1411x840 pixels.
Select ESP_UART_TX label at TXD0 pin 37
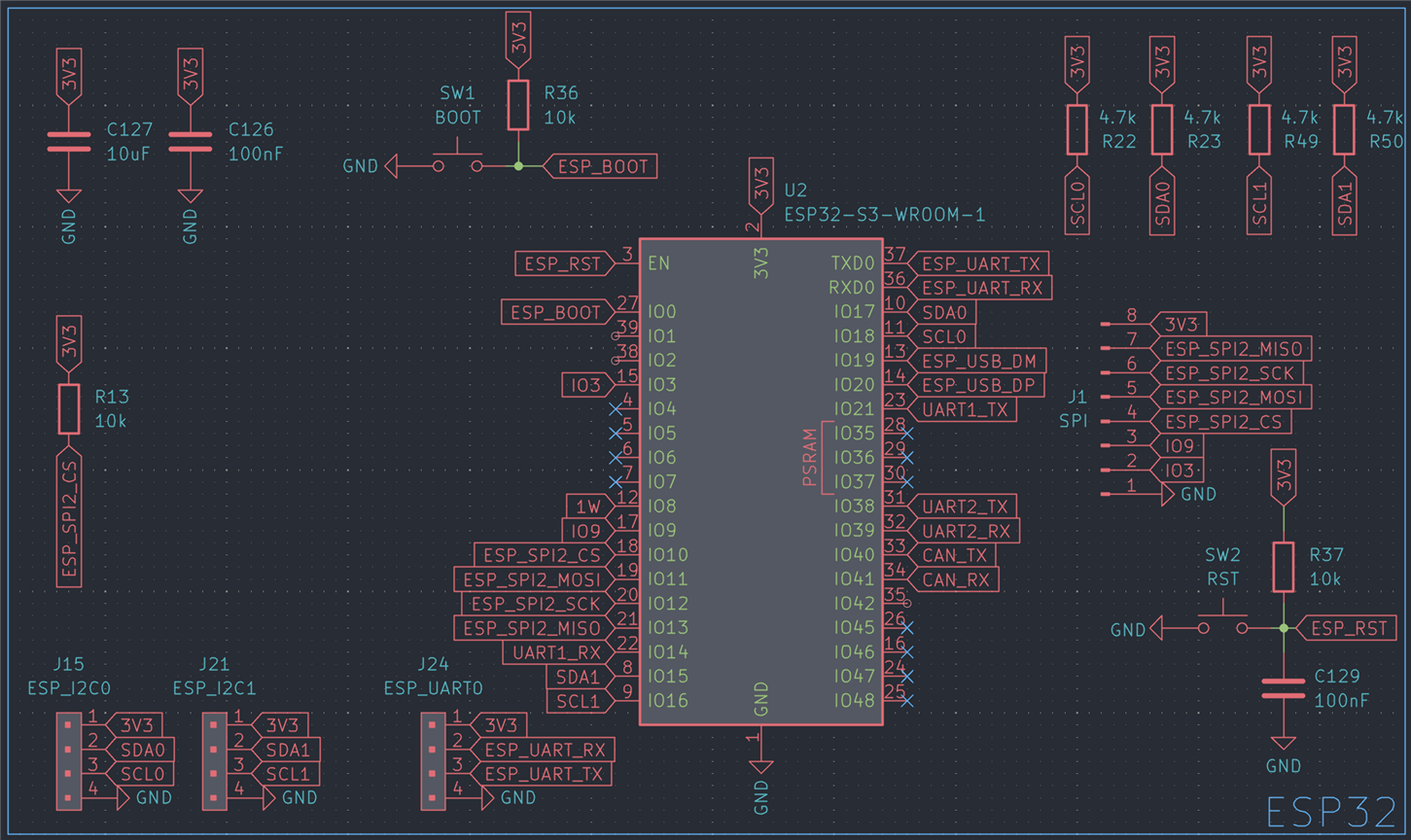[978, 263]
